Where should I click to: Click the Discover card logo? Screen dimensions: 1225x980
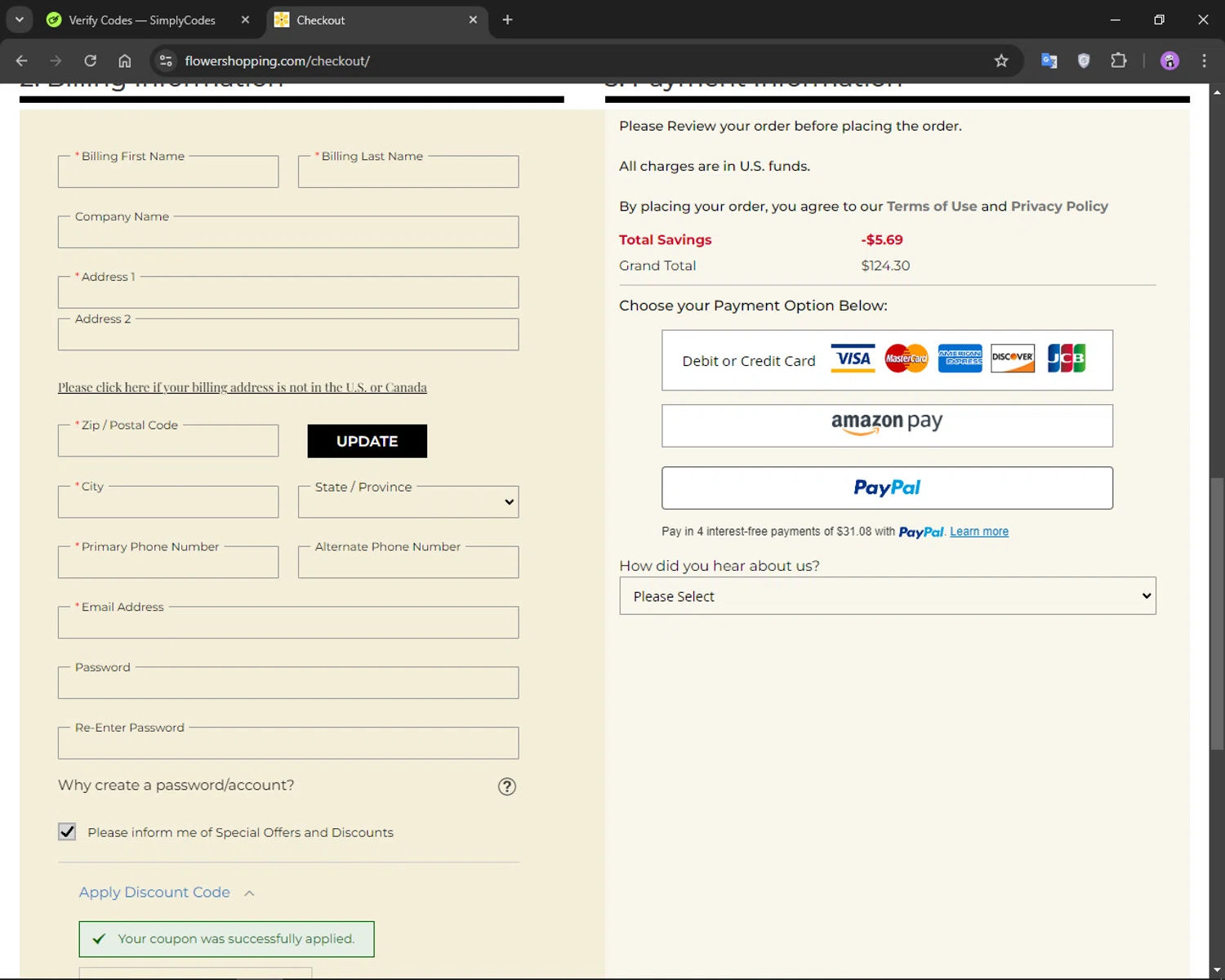point(1013,359)
